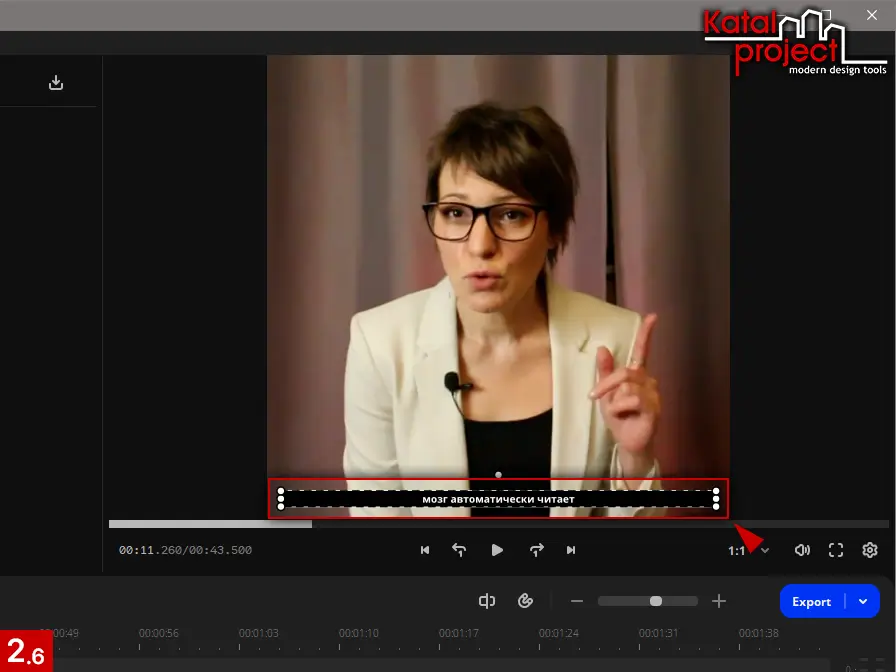Skip to the next clip end
The width and height of the screenshot is (896, 672).
[x=571, y=550]
